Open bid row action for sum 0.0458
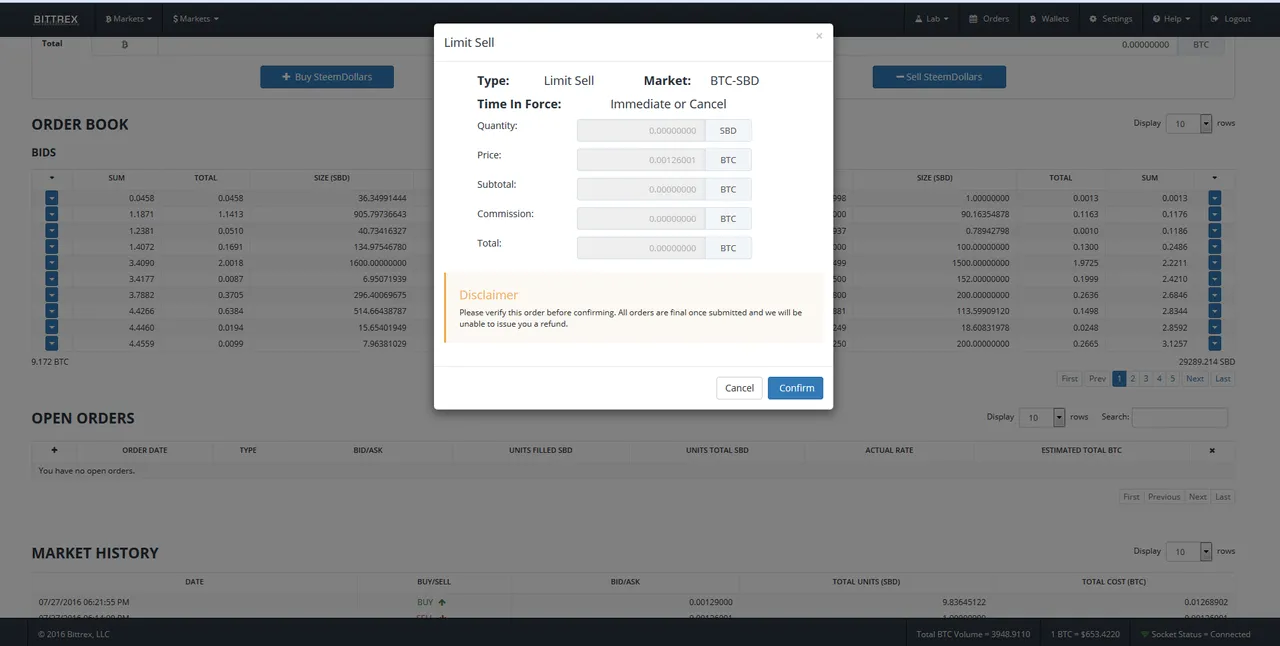This screenshot has width=1280, height=646. tap(52, 198)
